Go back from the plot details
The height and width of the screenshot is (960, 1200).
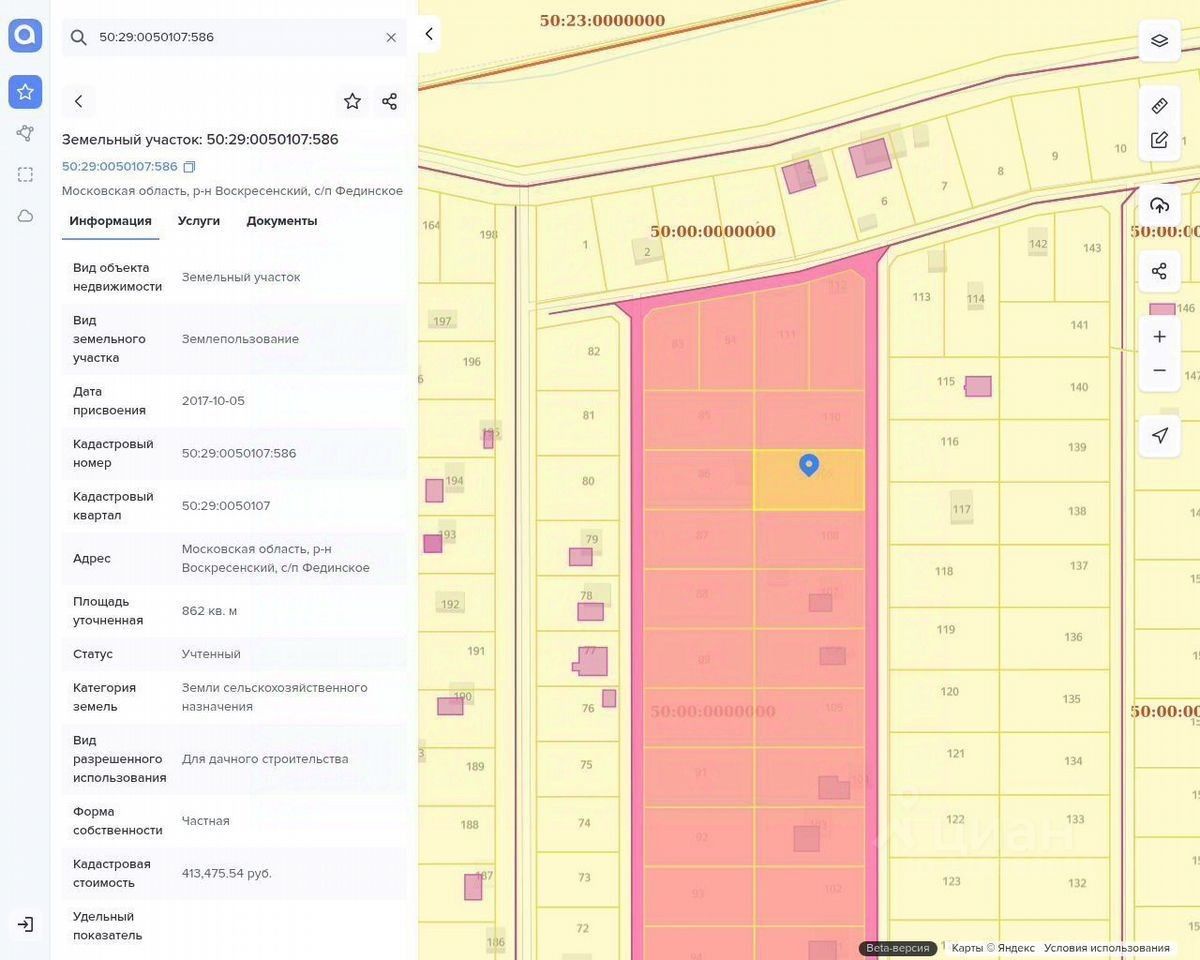pos(79,101)
